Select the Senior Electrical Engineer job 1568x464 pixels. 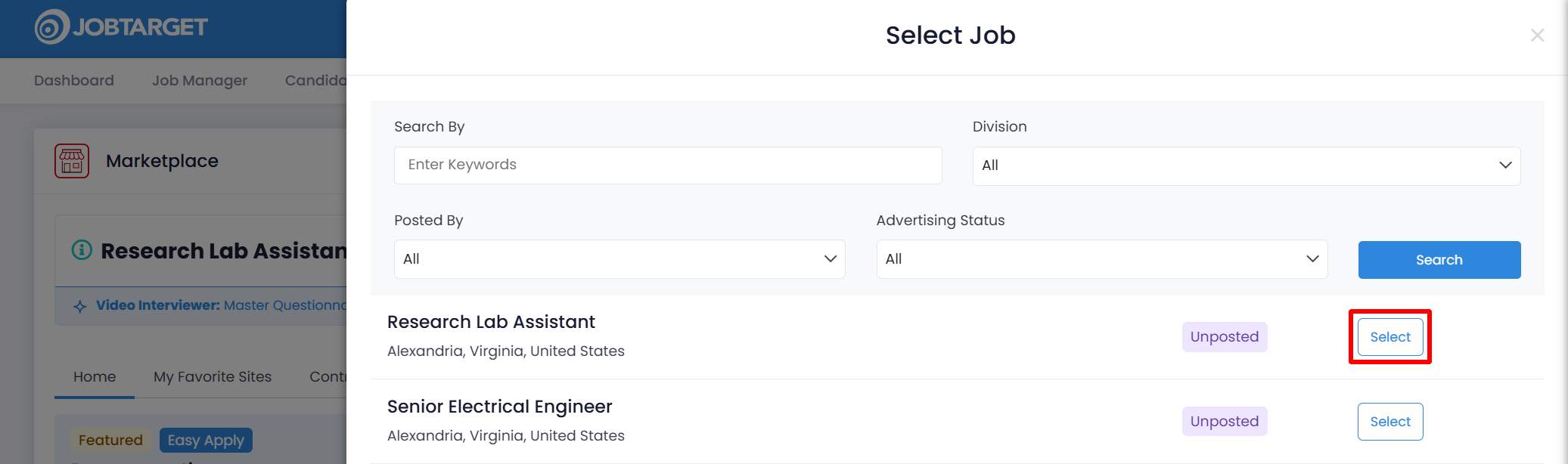click(x=1389, y=422)
